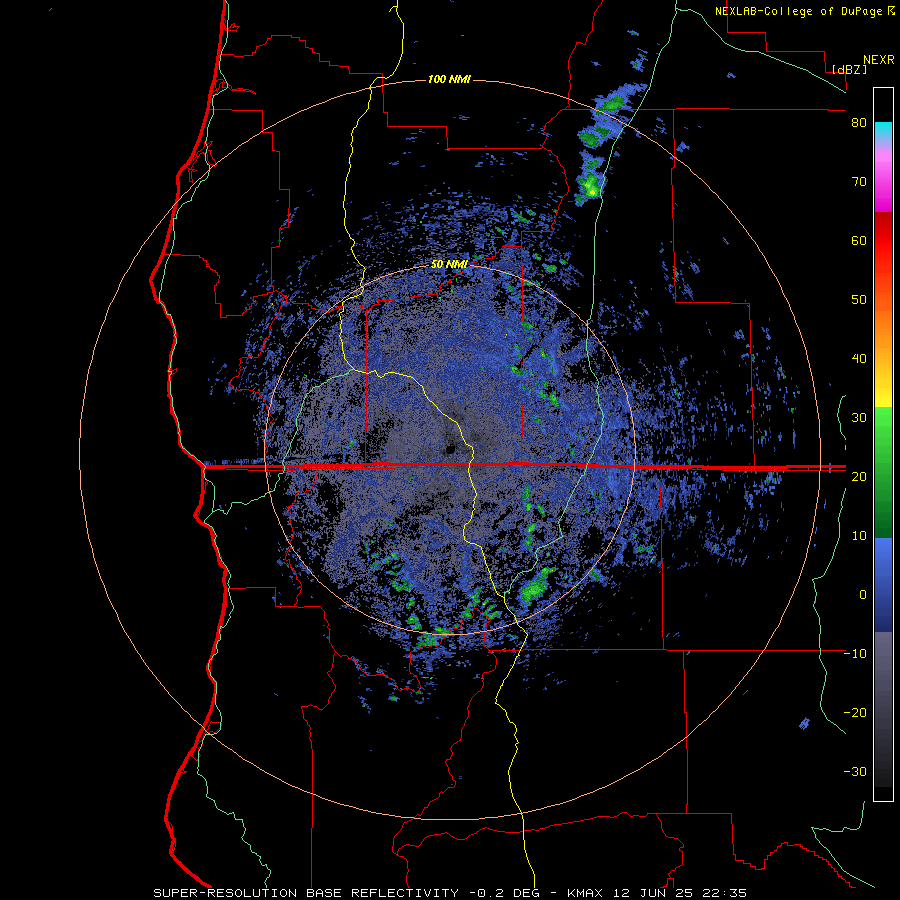Click the bright green color bar segment
The image size is (900, 900).
coord(883,428)
